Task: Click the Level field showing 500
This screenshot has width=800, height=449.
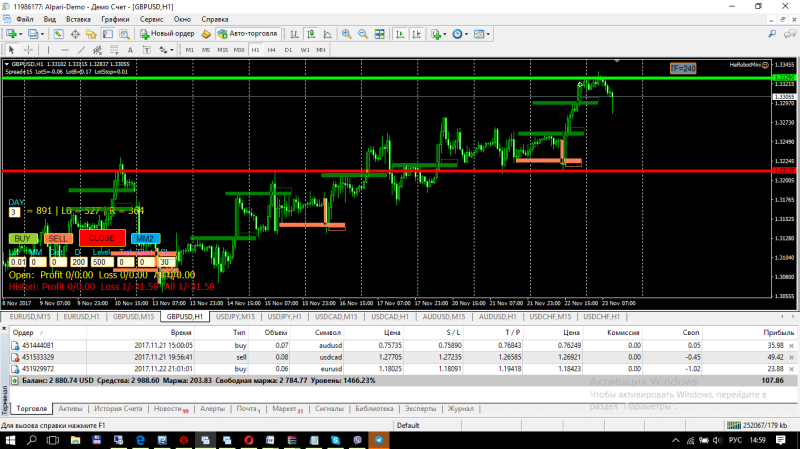Action: point(102,262)
